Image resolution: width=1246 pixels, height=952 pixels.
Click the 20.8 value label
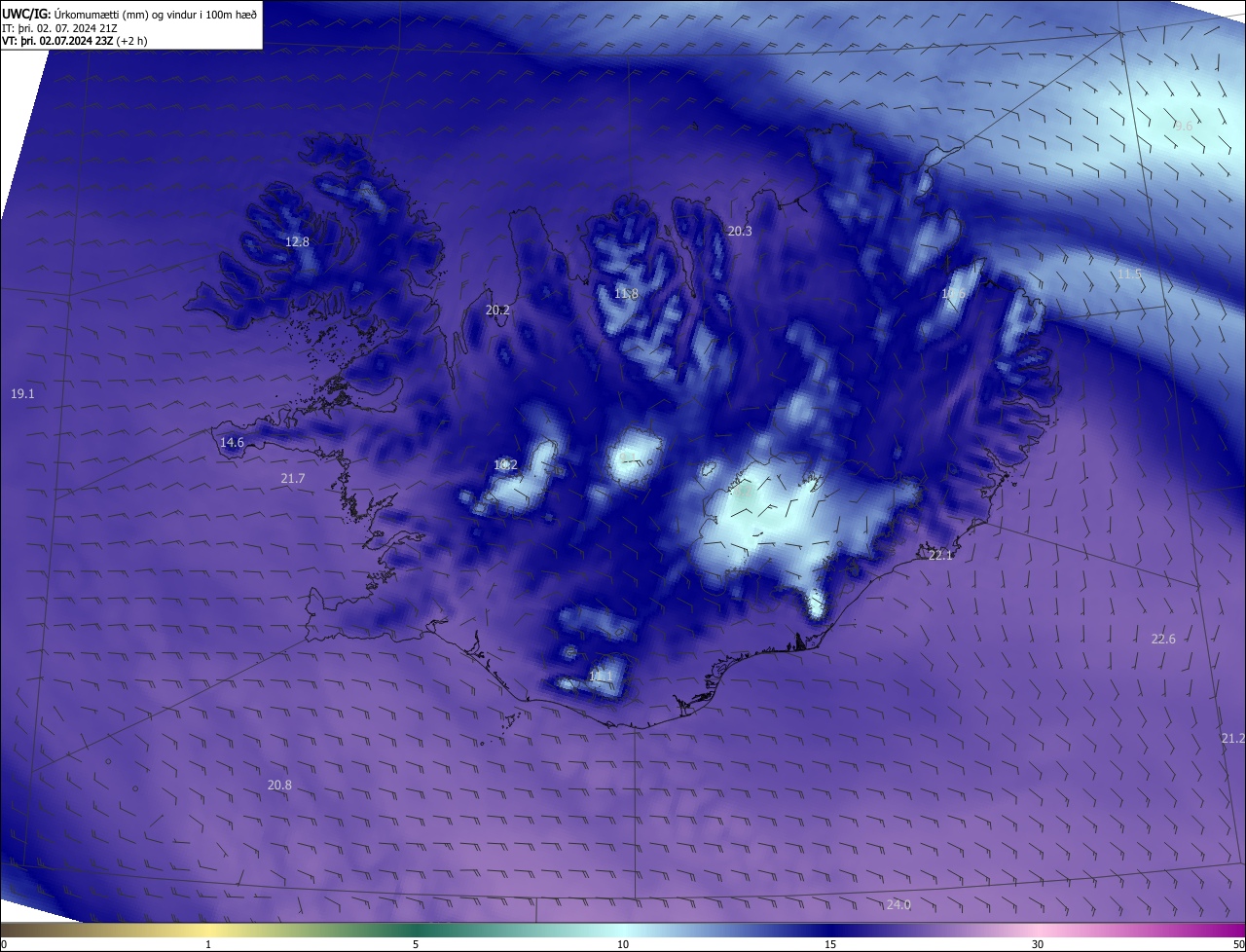coord(279,785)
